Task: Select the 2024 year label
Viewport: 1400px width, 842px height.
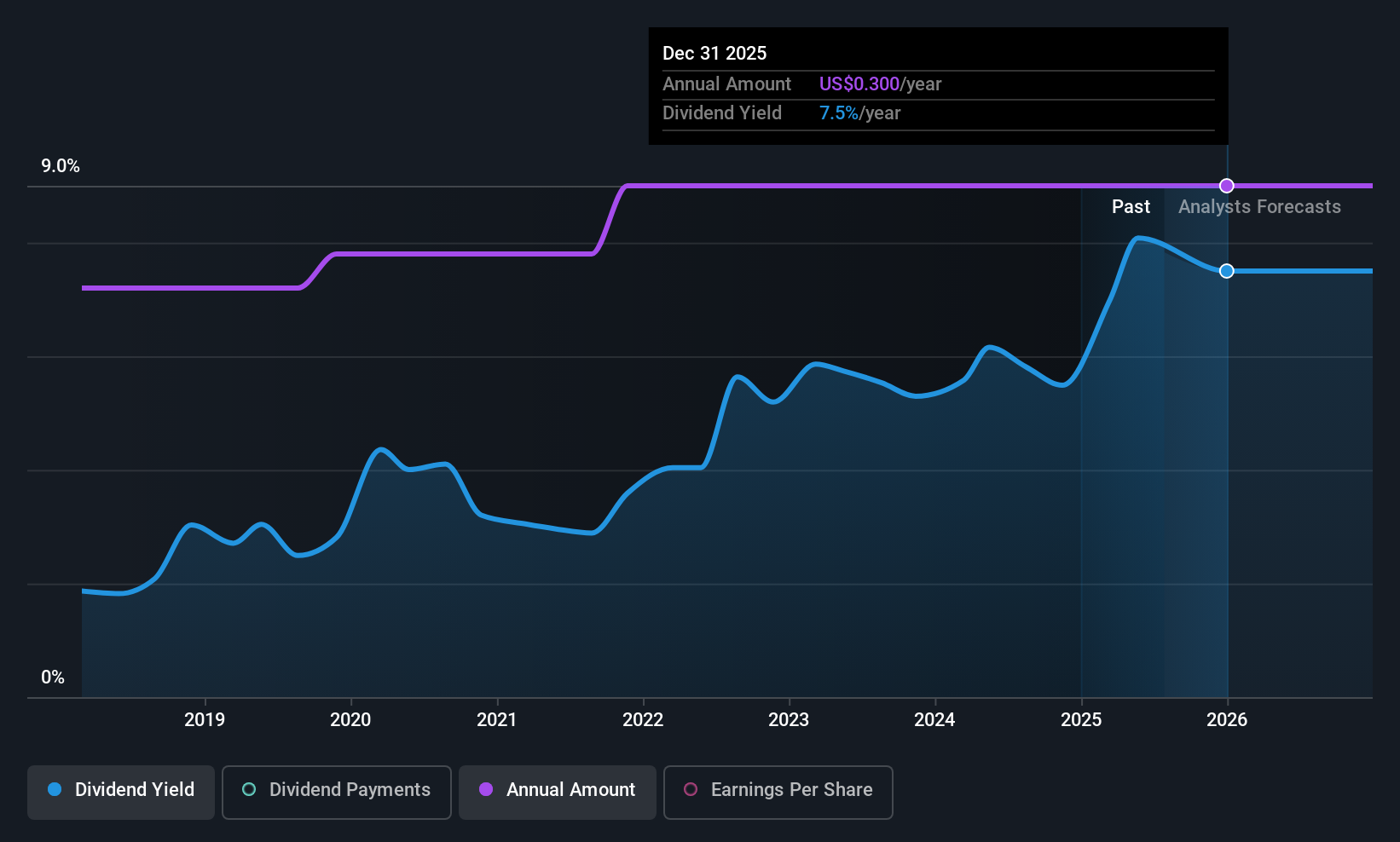Action: pos(934,720)
